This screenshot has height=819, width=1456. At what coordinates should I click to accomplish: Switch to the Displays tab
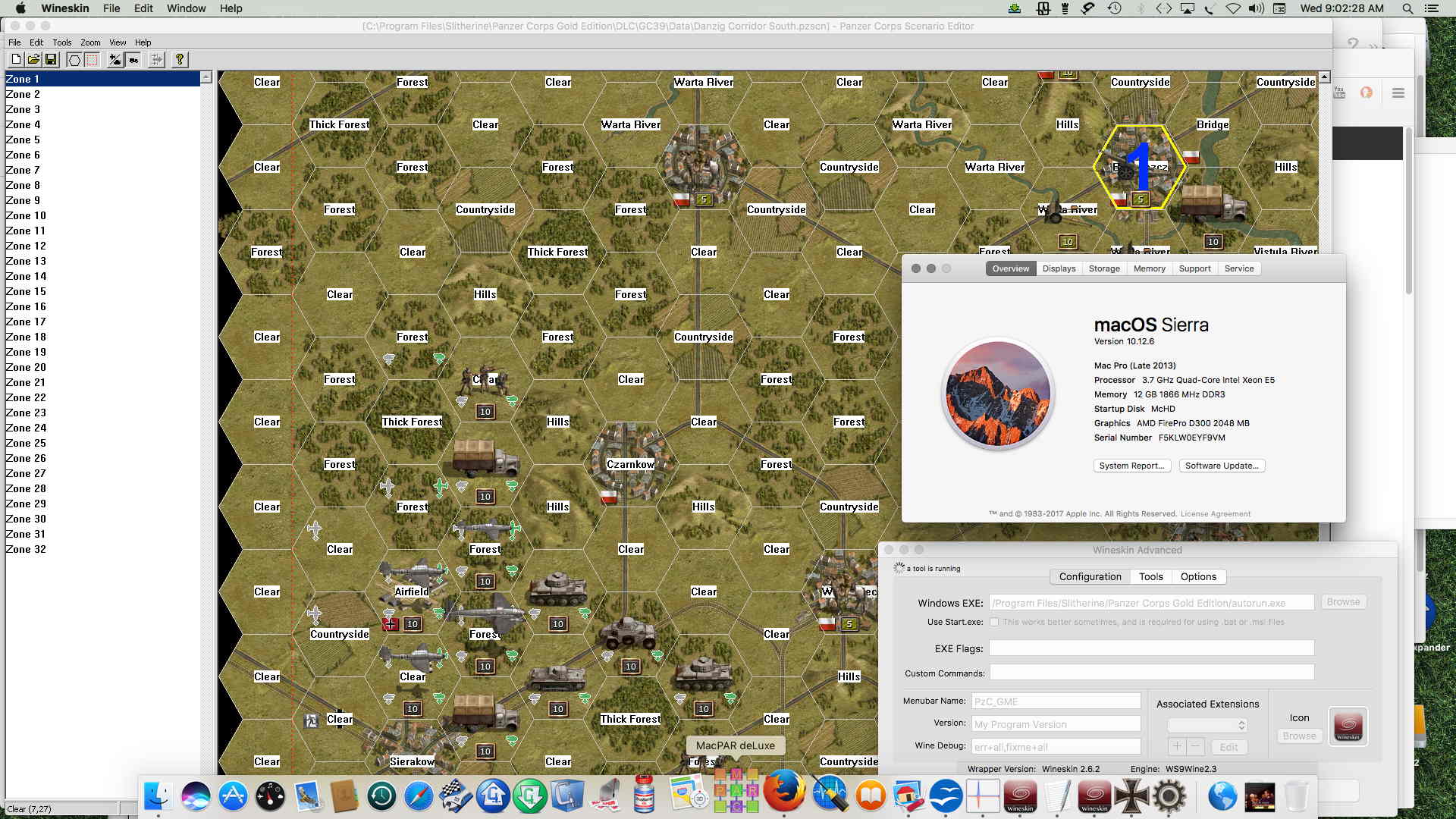pyautogui.click(x=1059, y=268)
